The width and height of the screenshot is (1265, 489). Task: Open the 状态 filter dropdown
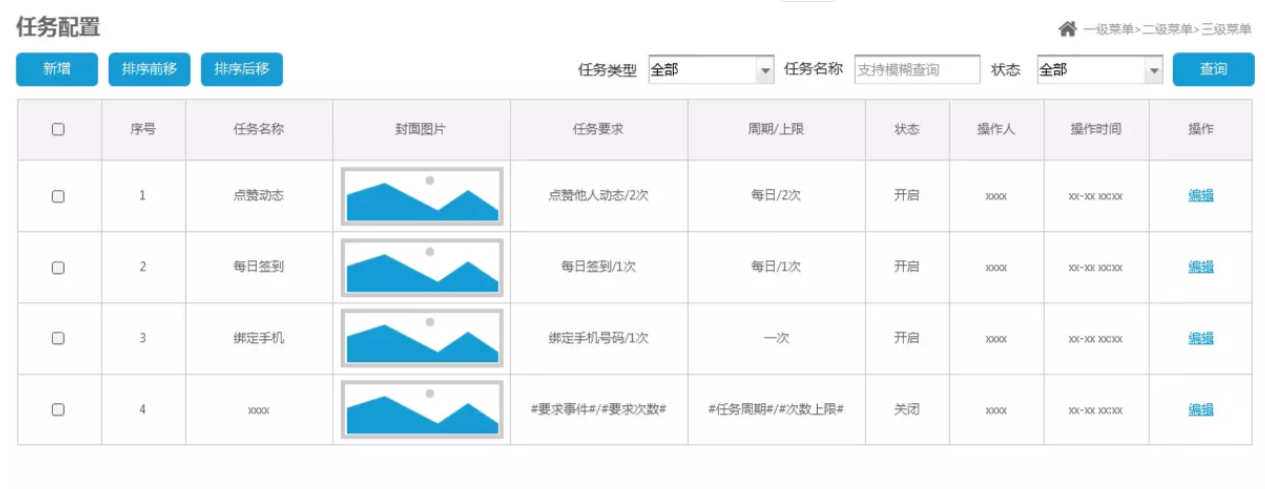pos(1100,70)
